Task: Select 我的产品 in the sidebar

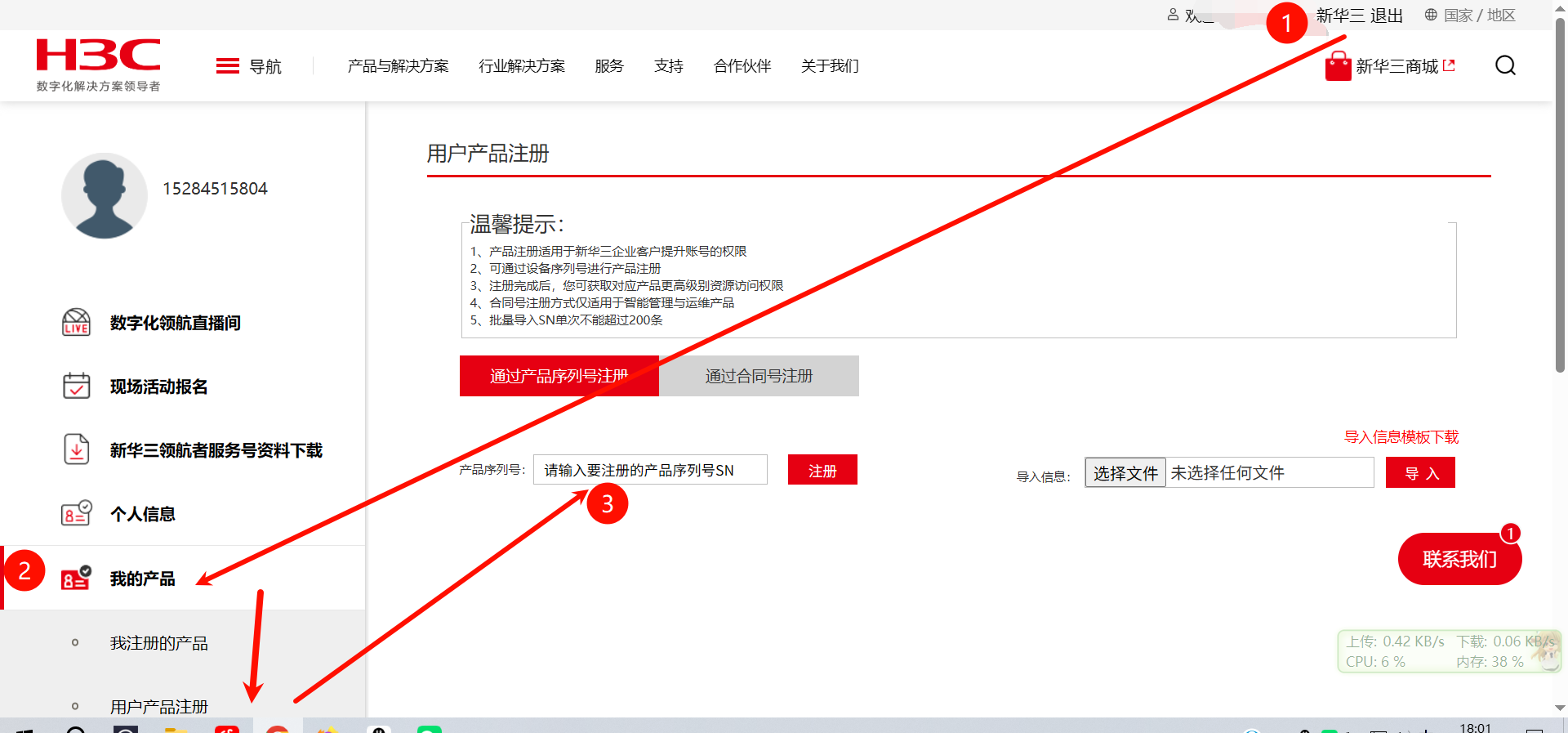Action: [143, 579]
